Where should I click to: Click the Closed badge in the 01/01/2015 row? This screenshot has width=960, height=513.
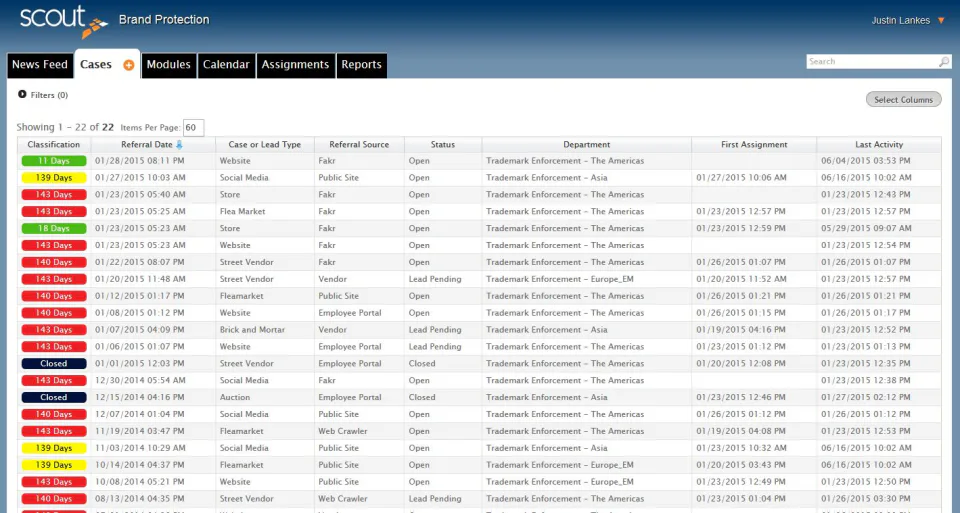coord(54,364)
